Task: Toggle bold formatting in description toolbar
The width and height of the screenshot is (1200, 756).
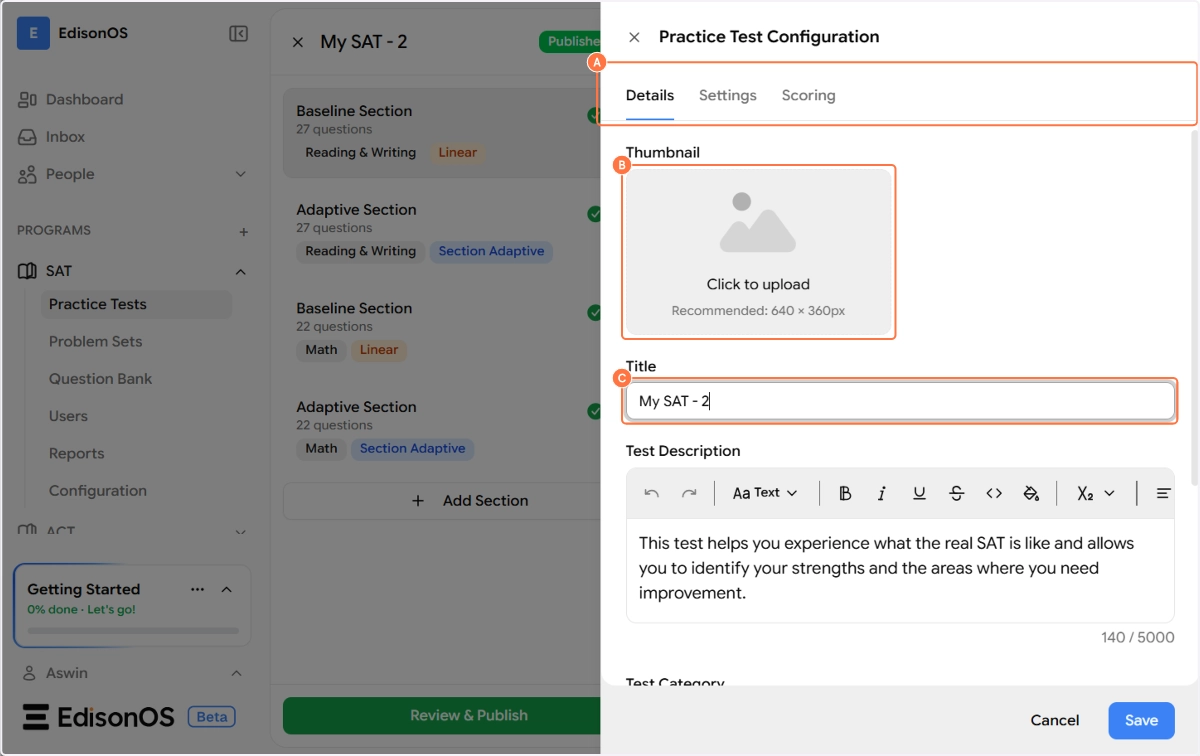Action: [x=845, y=493]
